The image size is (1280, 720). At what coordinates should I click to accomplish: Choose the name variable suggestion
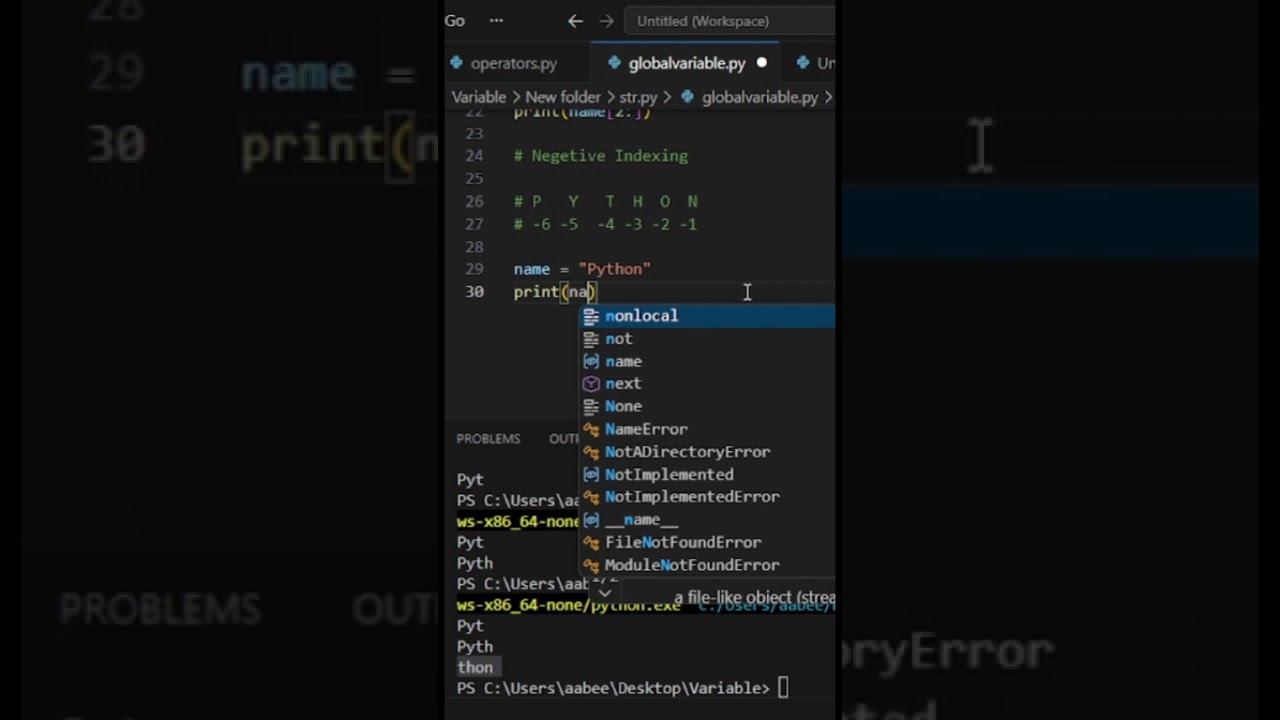point(707,361)
